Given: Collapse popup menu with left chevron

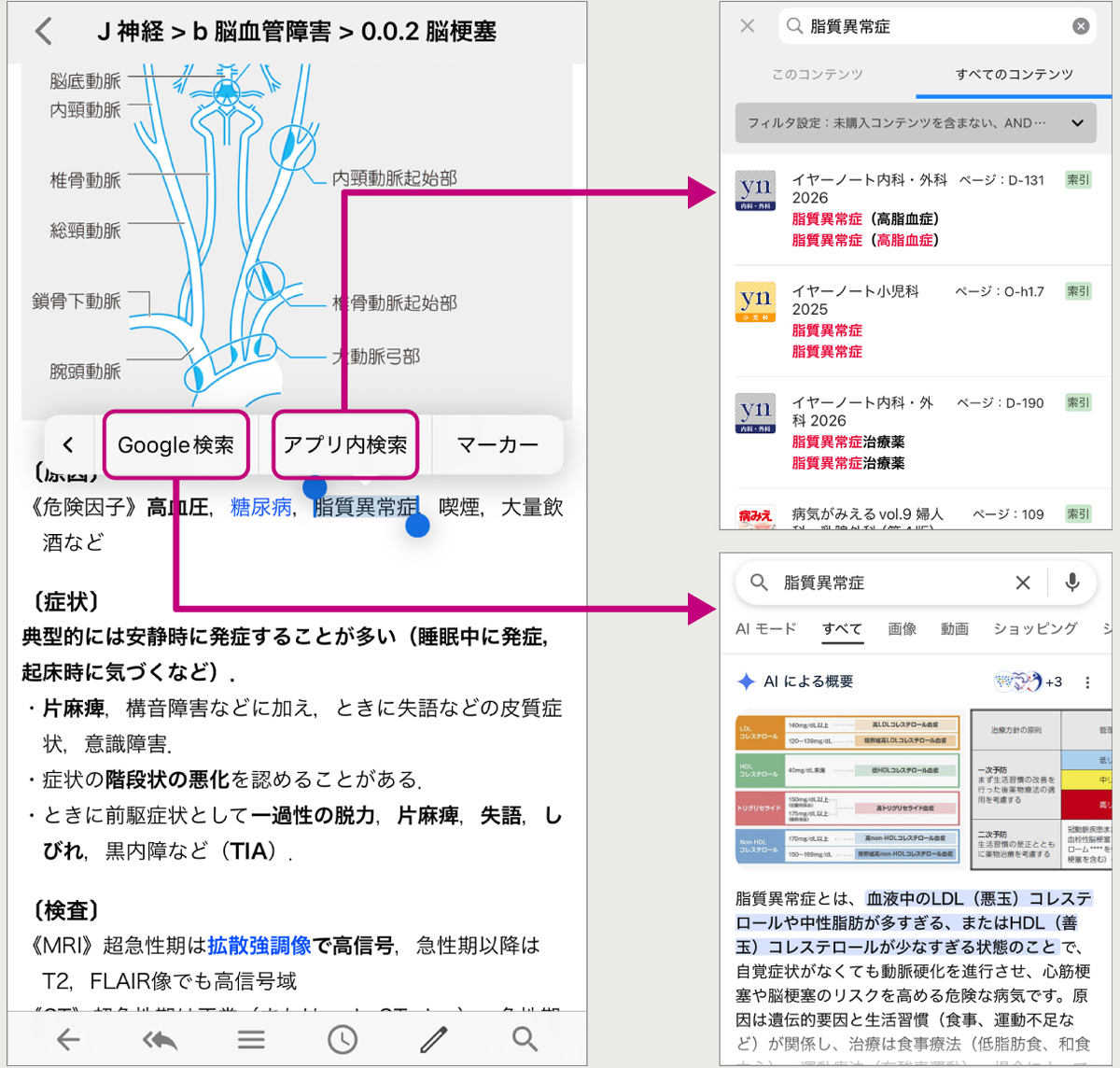Looking at the screenshot, I should point(68,445).
